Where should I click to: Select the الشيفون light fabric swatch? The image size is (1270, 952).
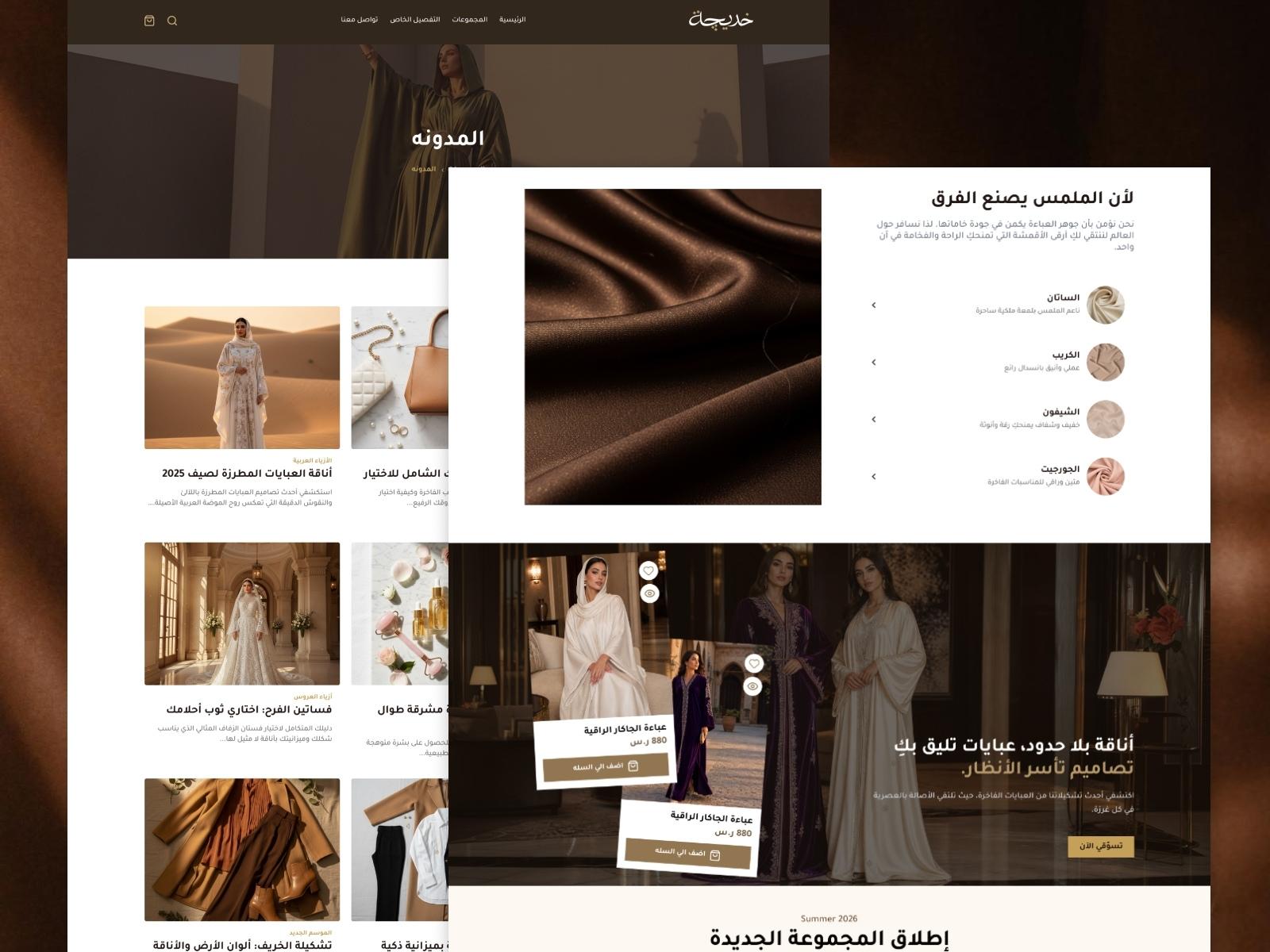coord(1106,420)
